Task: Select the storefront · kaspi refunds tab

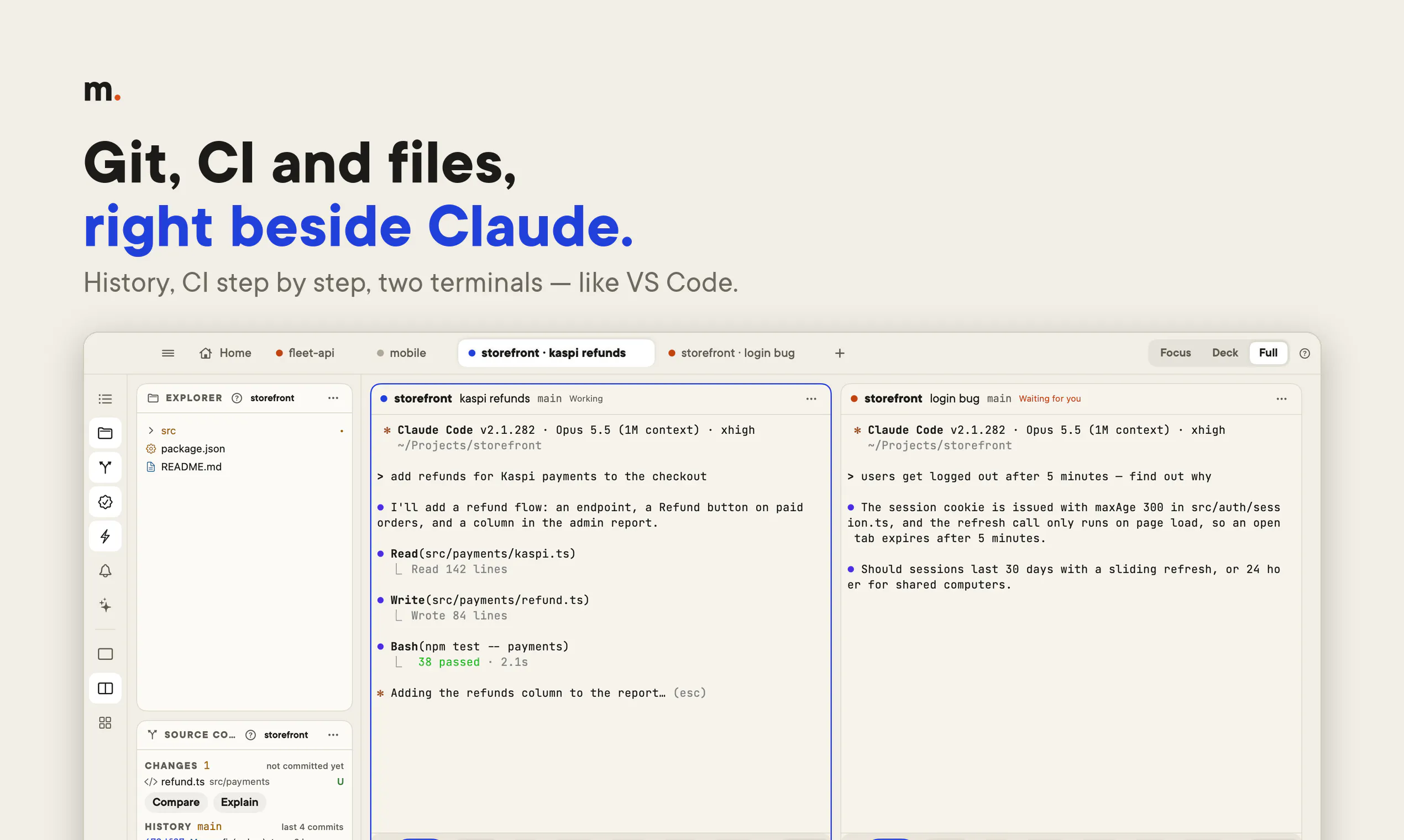Action: (x=556, y=353)
